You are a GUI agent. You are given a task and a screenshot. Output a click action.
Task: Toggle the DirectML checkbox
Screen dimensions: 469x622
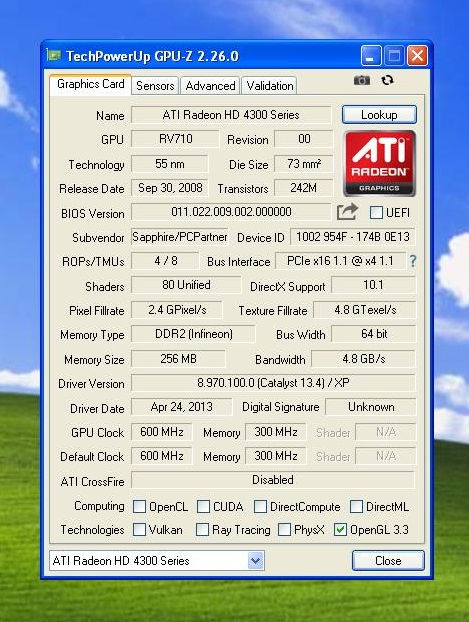tap(356, 507)
